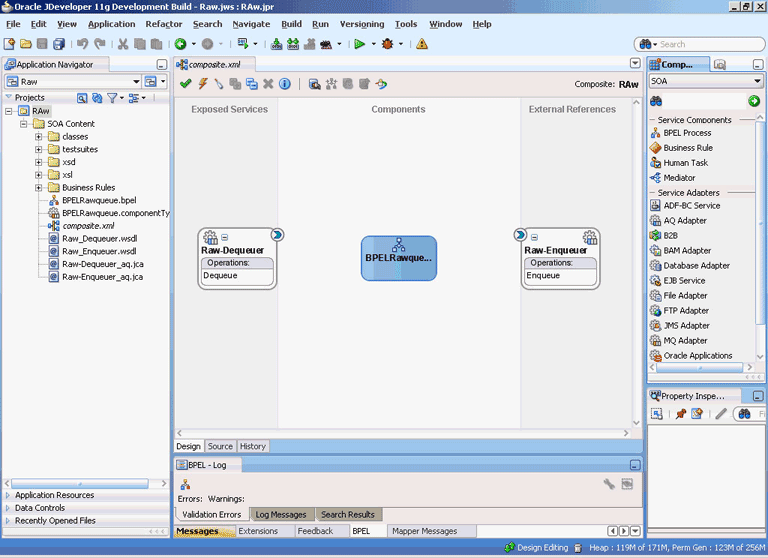This screenshot has width=768, height=558.
Task: Click the Cut scissors icon
Action: coord(123,44)
